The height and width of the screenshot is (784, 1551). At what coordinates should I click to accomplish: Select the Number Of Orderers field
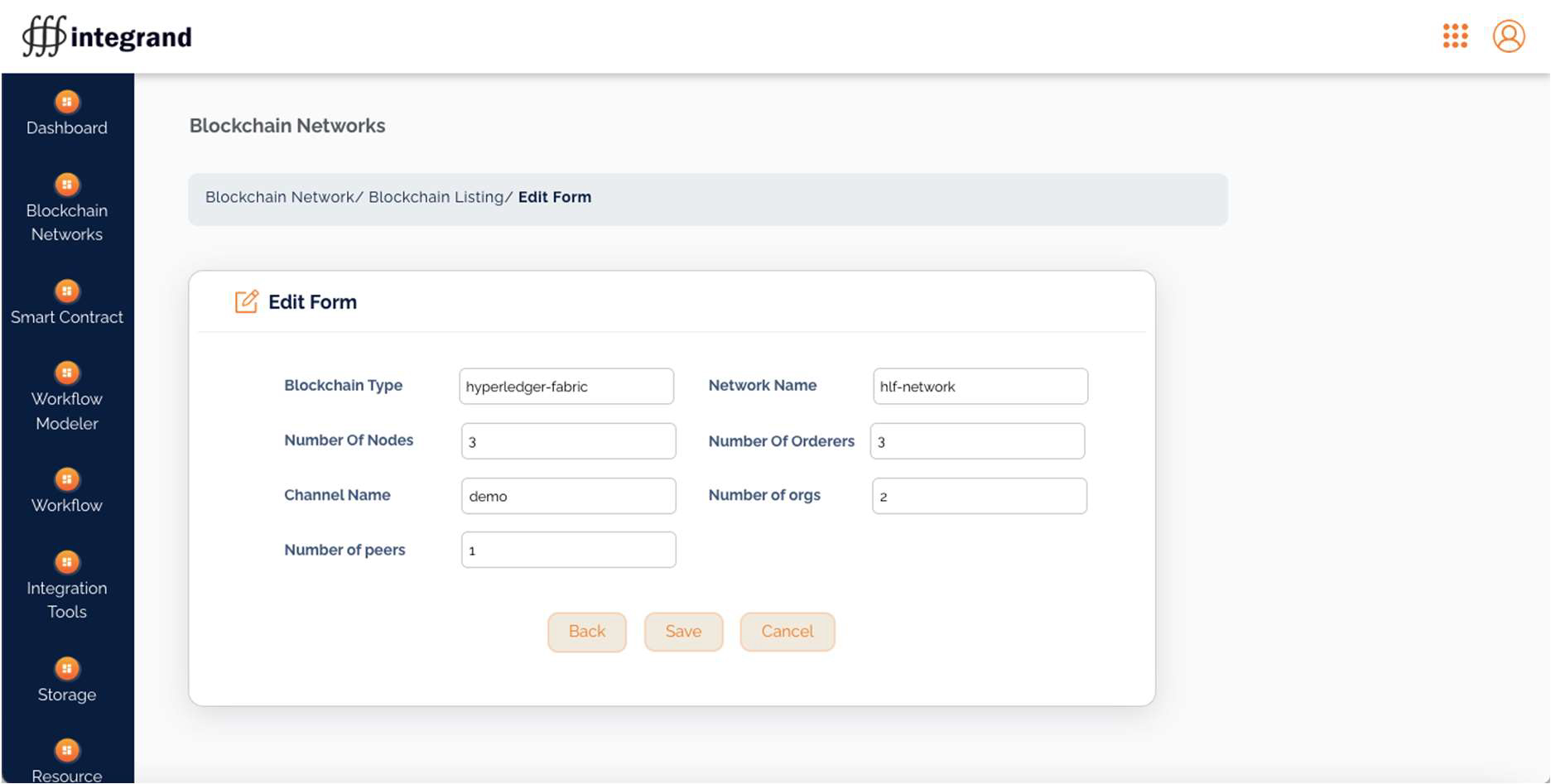977,441
